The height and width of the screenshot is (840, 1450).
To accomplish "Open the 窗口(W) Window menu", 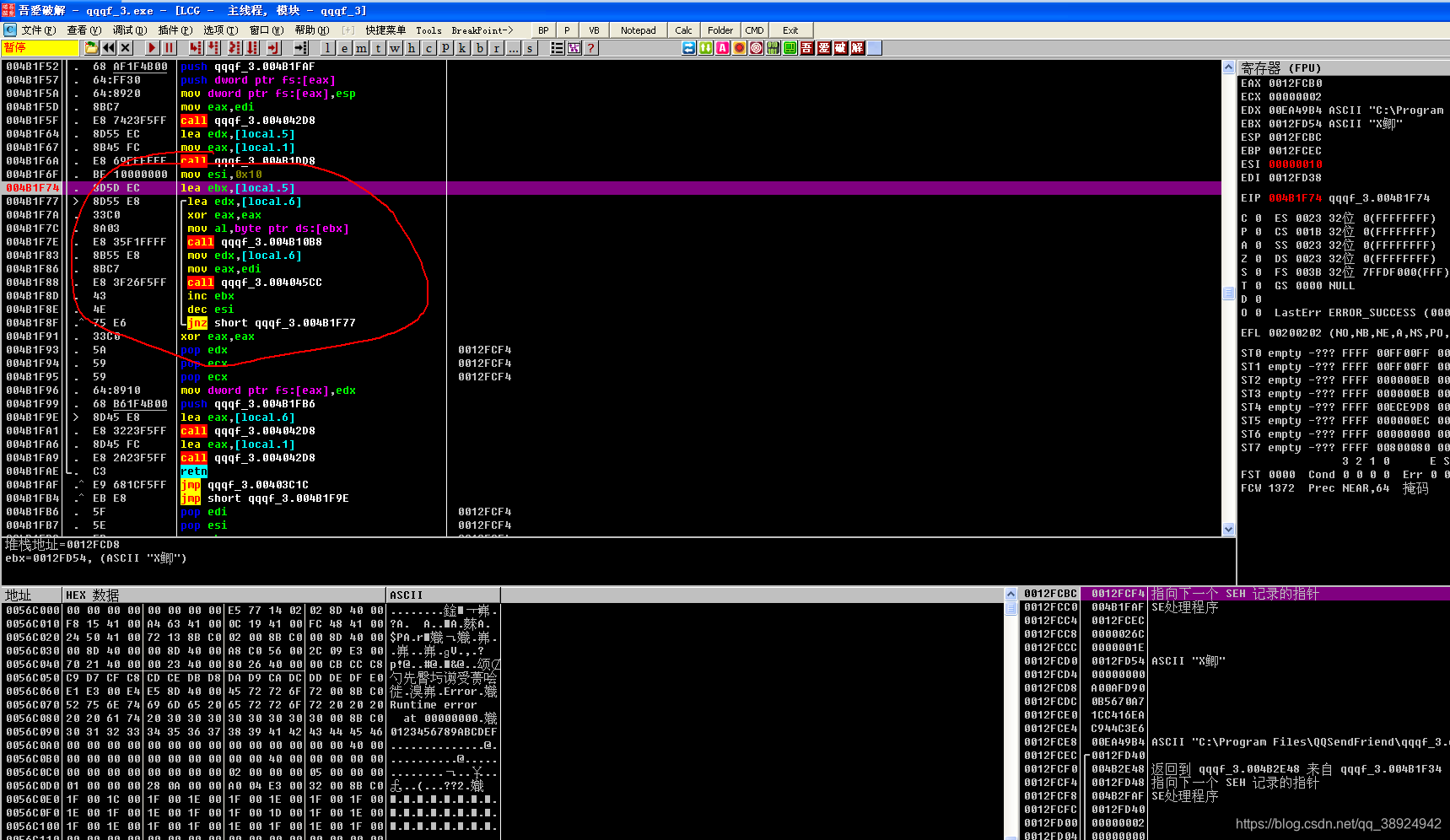I will tap(267, 30).
